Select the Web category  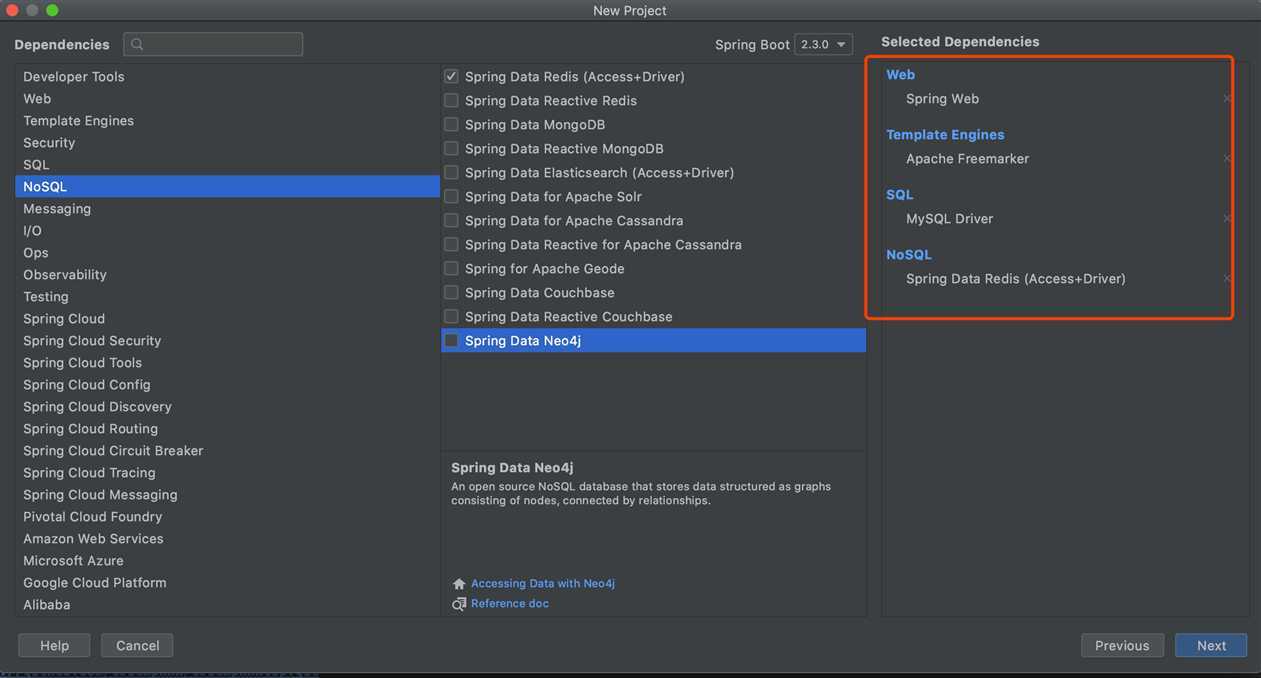click(227, 99)
